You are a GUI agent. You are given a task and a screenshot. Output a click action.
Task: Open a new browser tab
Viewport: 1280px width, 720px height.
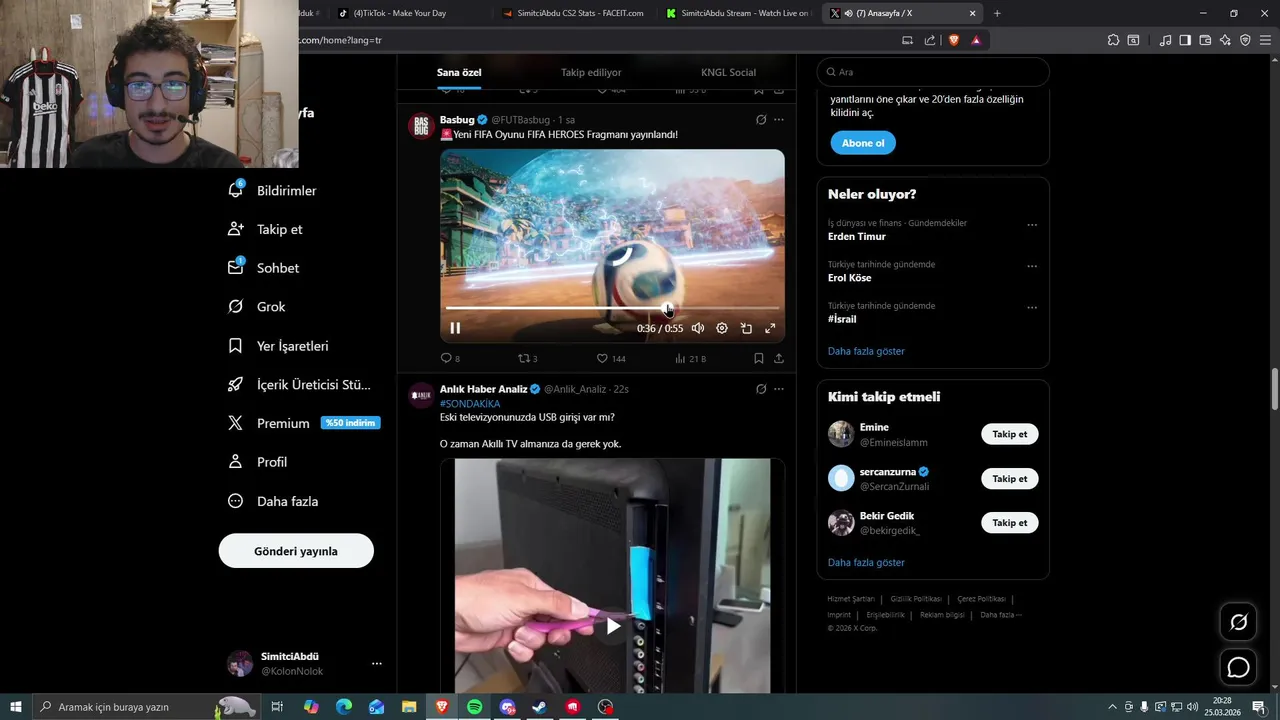(997, 13)
